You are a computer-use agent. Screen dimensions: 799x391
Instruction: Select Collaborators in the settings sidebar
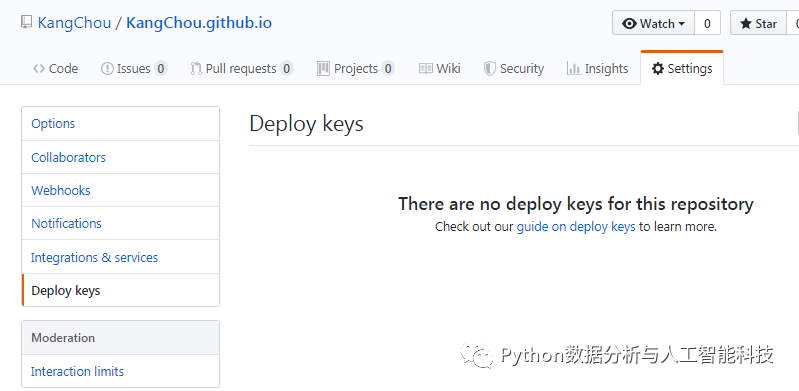click(x=120, y=157)
